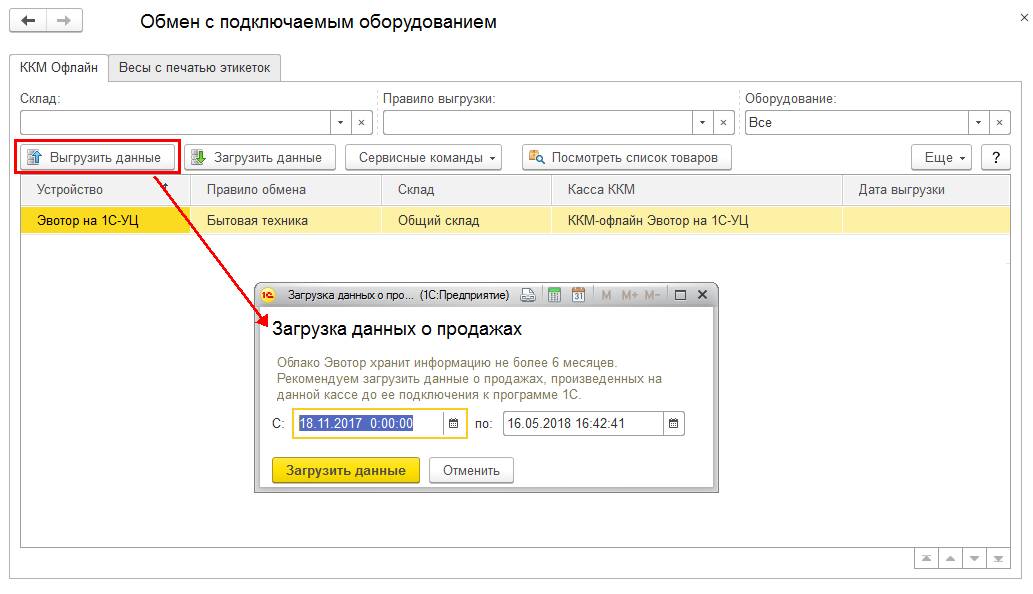Click the print icon in the dialog title bar
The width and height of the screenshot is (1033, 594).
[x=528, y=295]
